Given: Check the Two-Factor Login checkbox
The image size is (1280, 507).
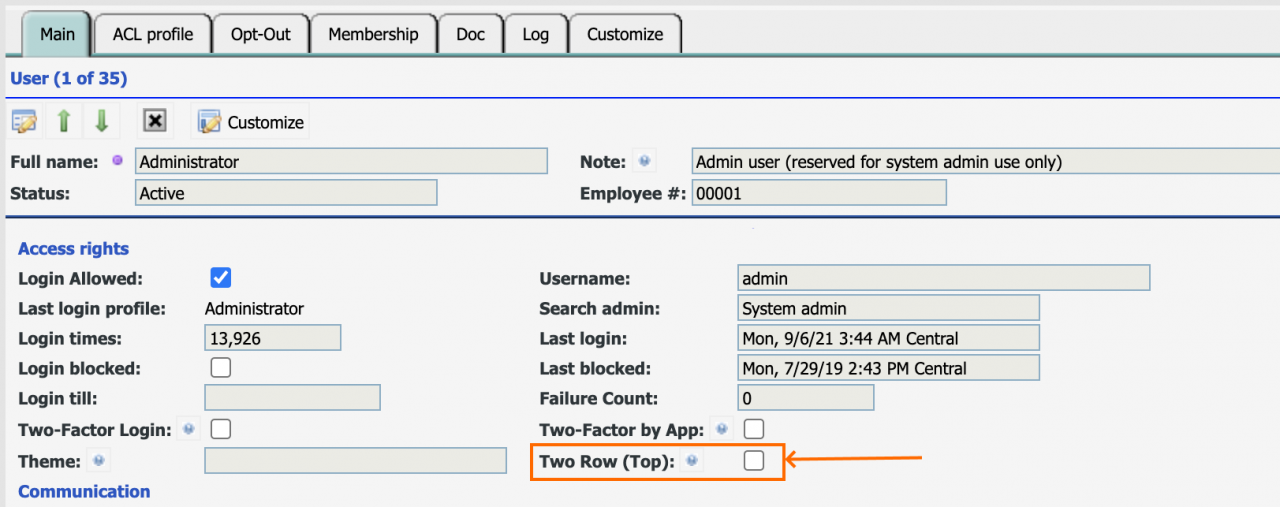Looking at the screenshot, I should point(221,429).
